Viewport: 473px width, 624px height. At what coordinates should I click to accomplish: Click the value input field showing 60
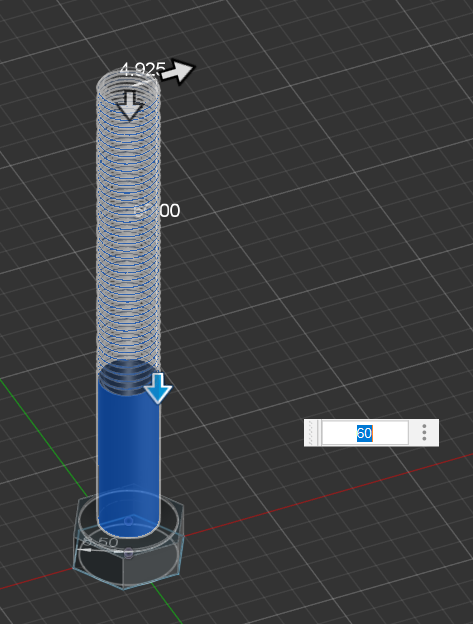tap(365, 433)
